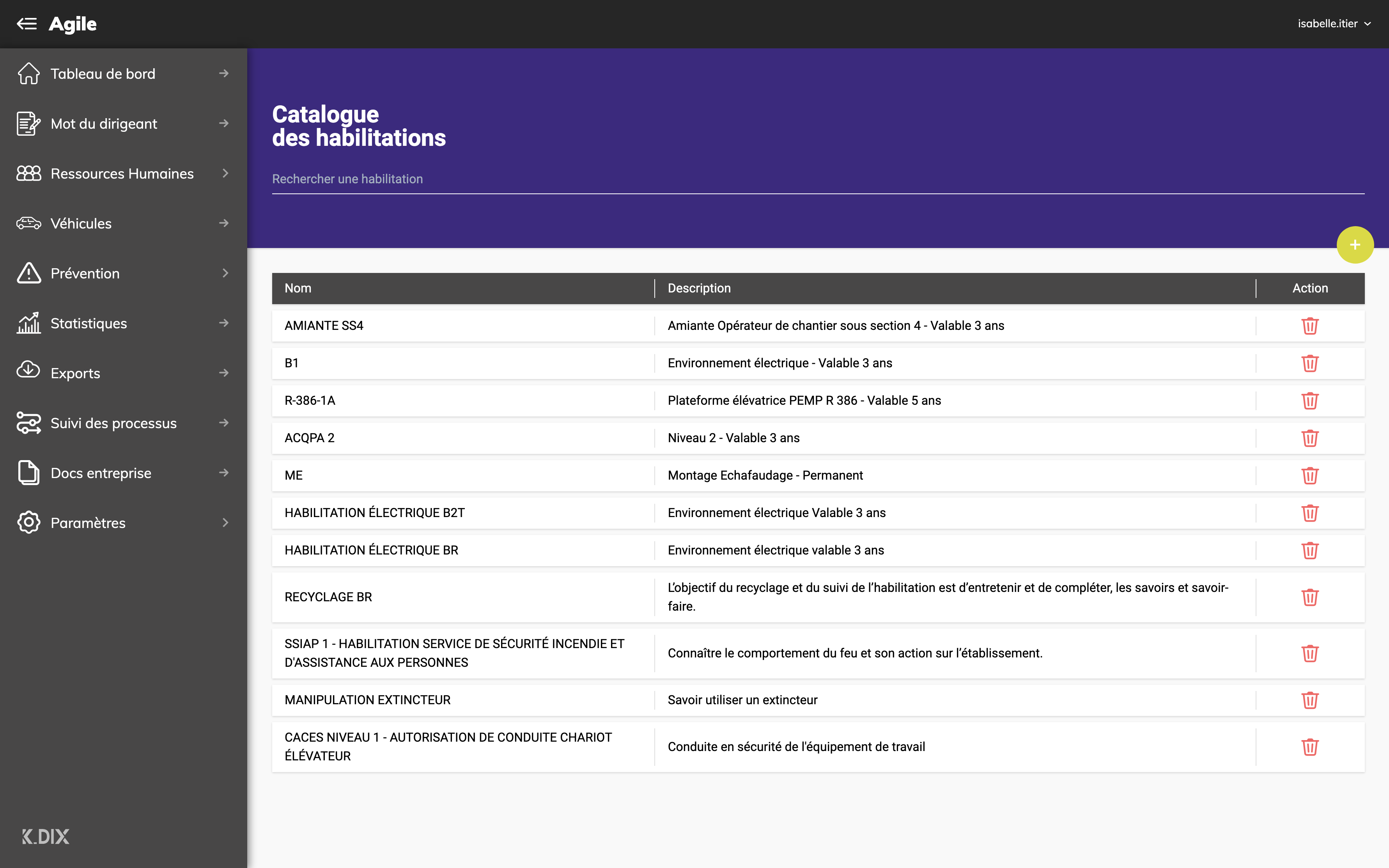Collapse sidebar with the back-menu icon
This screenshot has height=868, width=1389.
click(27, 23)
